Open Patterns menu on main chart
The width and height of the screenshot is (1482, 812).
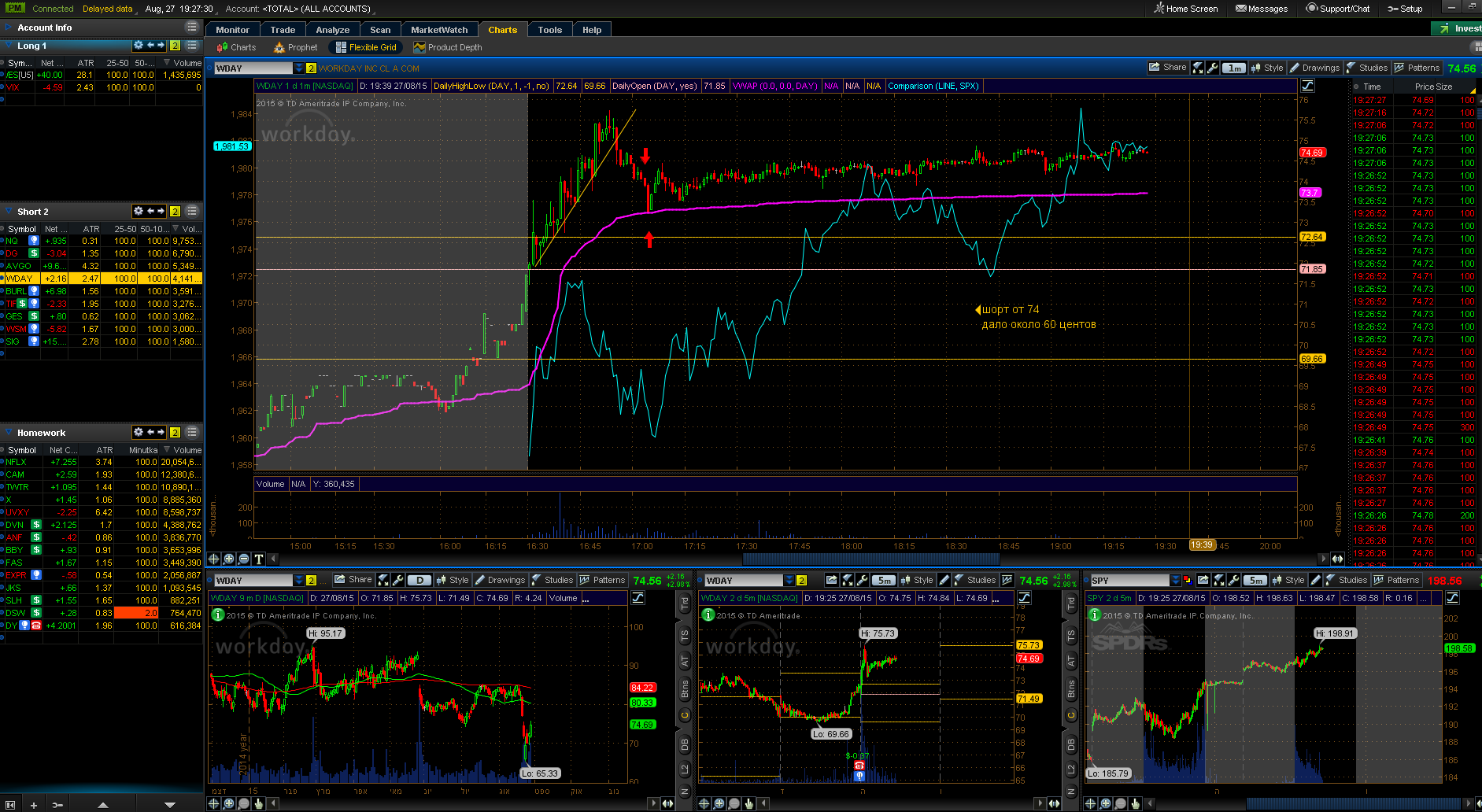pos(1417,68)
